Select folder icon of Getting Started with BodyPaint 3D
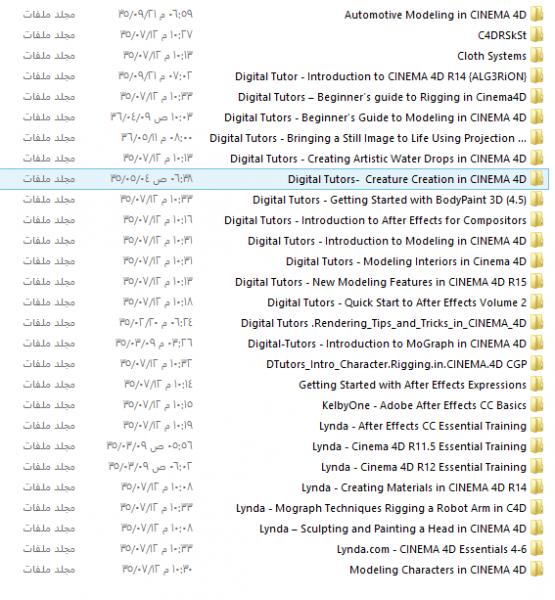This screenshot has width=555, height=600. pyautogui.click(x=537, y=200)
